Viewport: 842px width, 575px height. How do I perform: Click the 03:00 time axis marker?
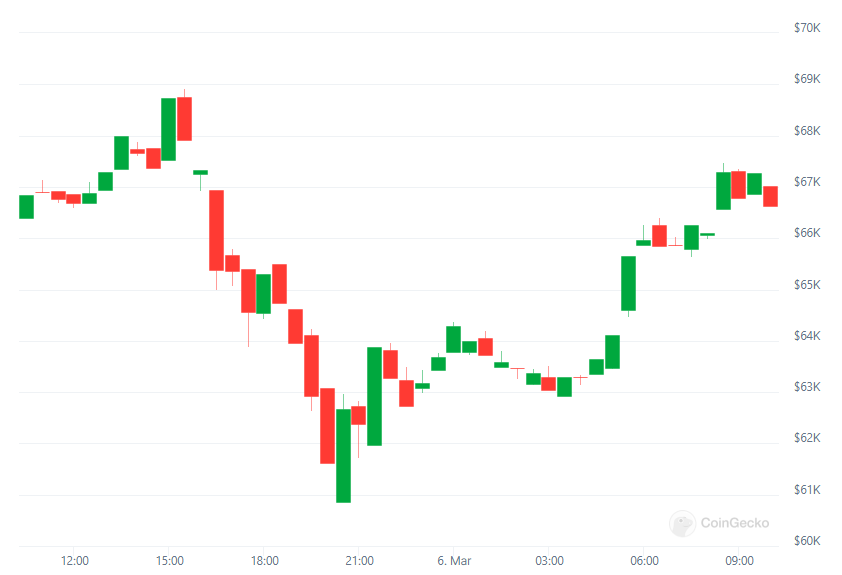[549, 560]
